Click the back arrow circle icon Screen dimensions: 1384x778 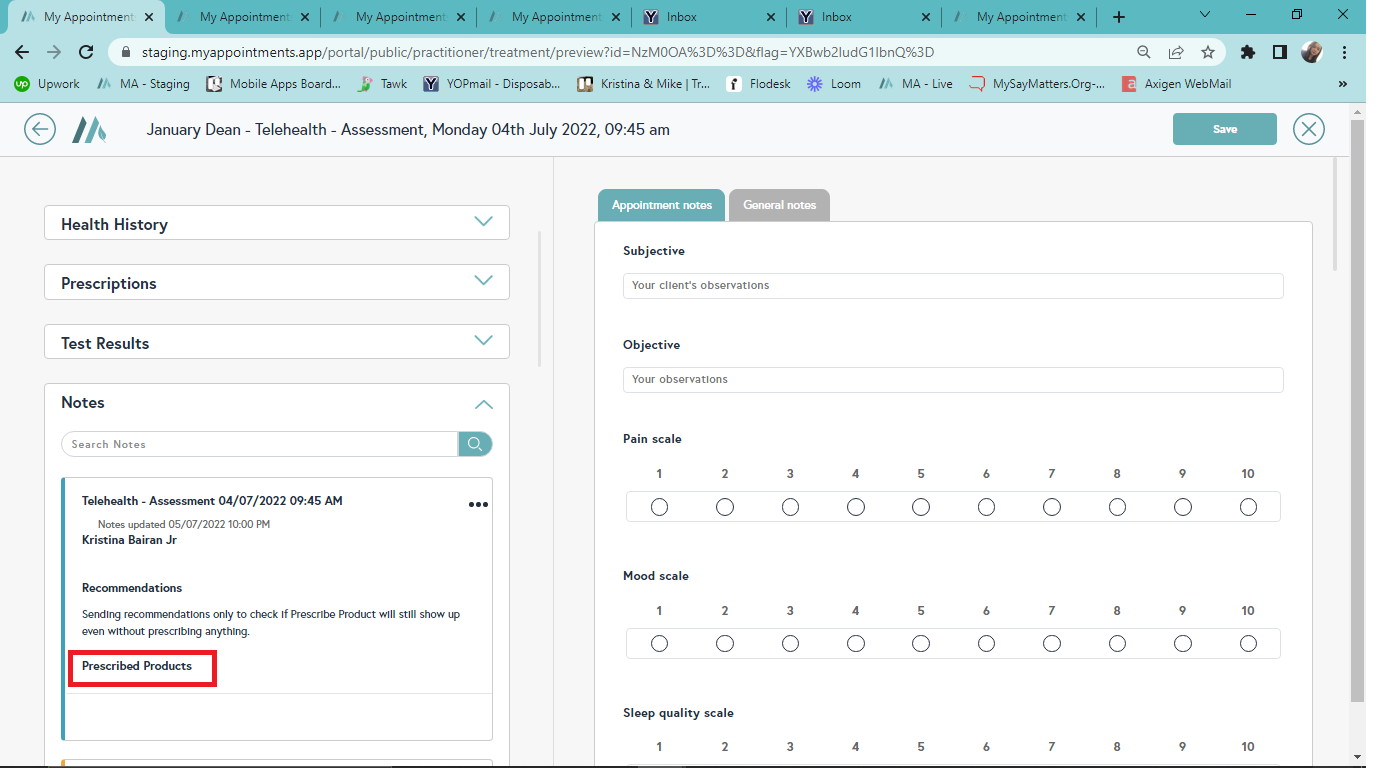40,130
